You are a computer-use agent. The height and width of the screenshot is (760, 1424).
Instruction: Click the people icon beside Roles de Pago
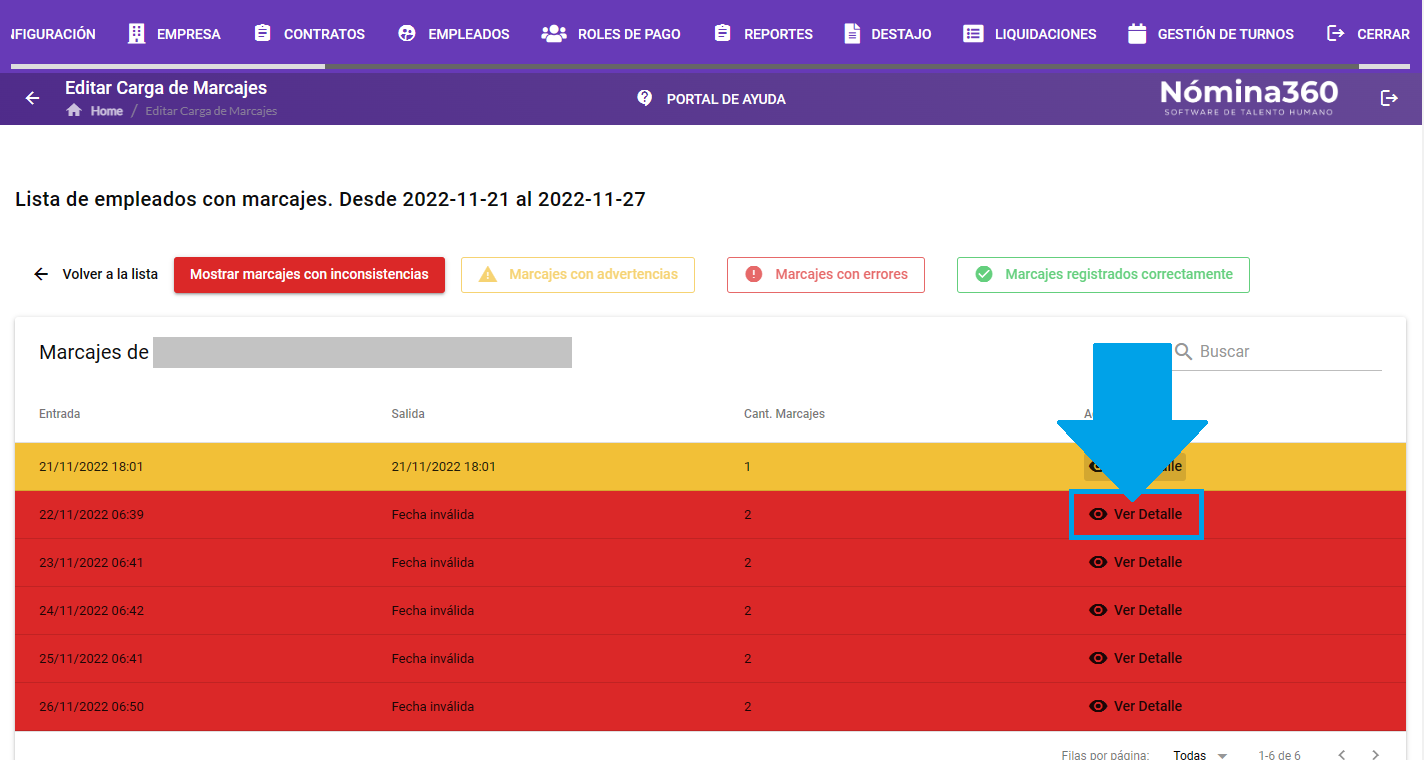pyautogui.click(x=554, y=34)
